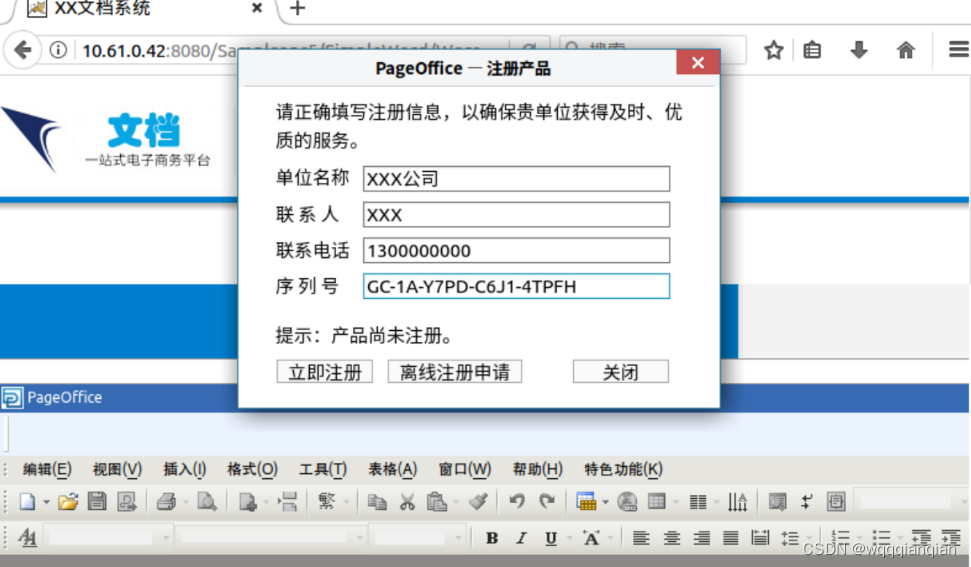The width and height of the screenshot is (971, 567).
Task: Open a file with the folder icon
Action: (68, 501)
